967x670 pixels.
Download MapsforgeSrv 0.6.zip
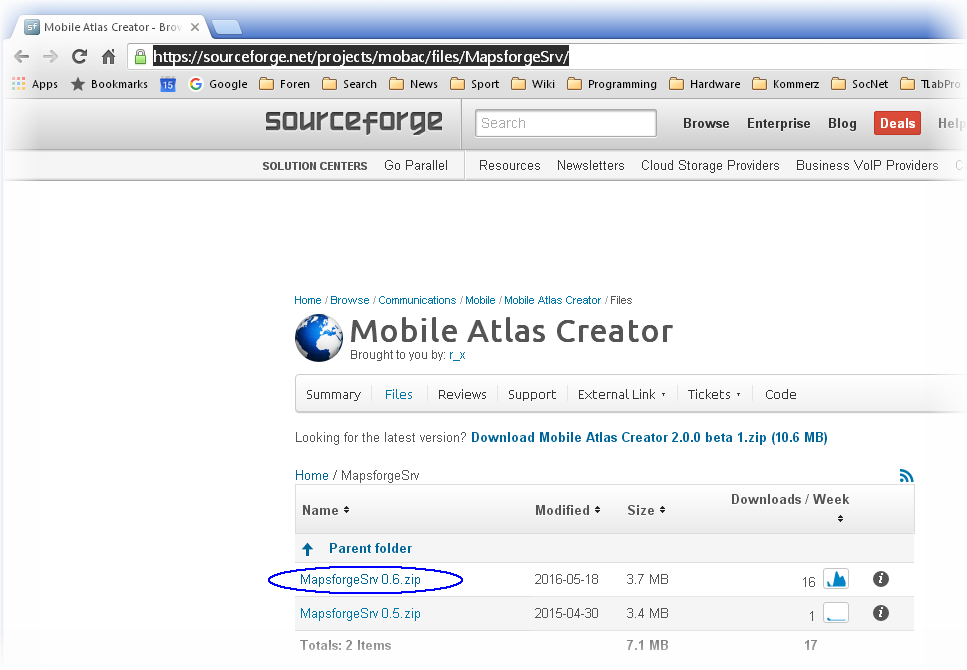point(360,580)
